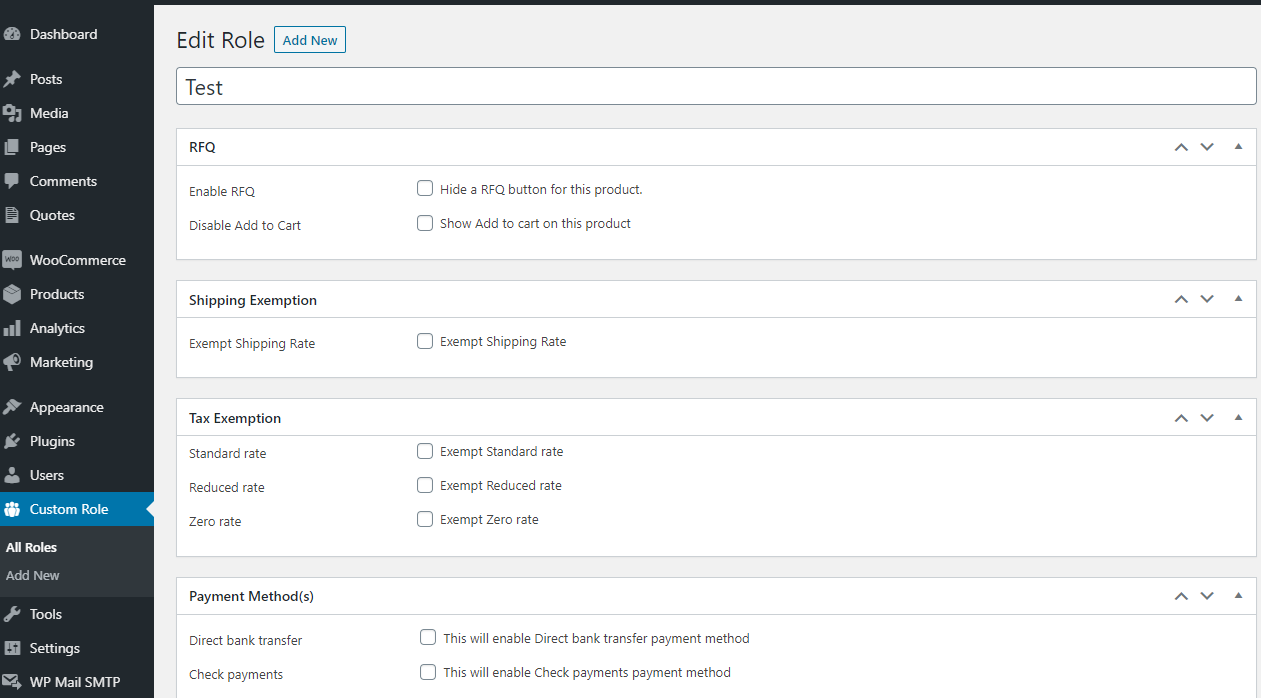
Task: Collapse the RFQ panel with triangle toggle
Action: coord(1238,147)
